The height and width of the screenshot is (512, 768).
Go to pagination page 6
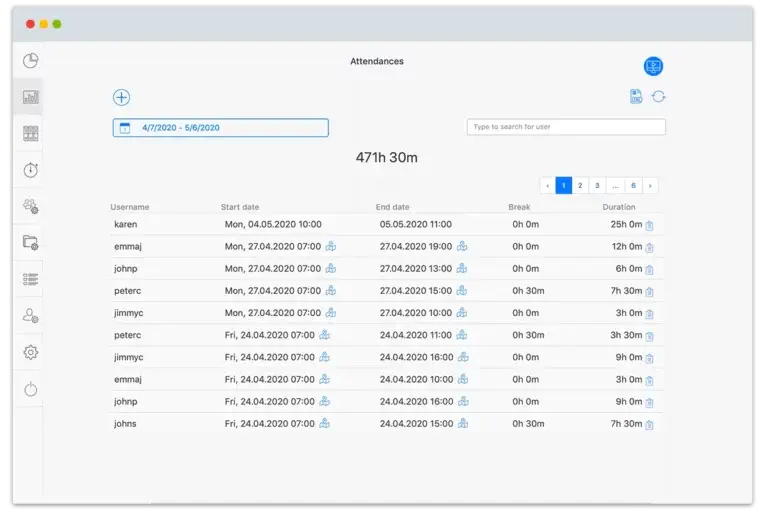pyautogui.click(x=633, y=186)
